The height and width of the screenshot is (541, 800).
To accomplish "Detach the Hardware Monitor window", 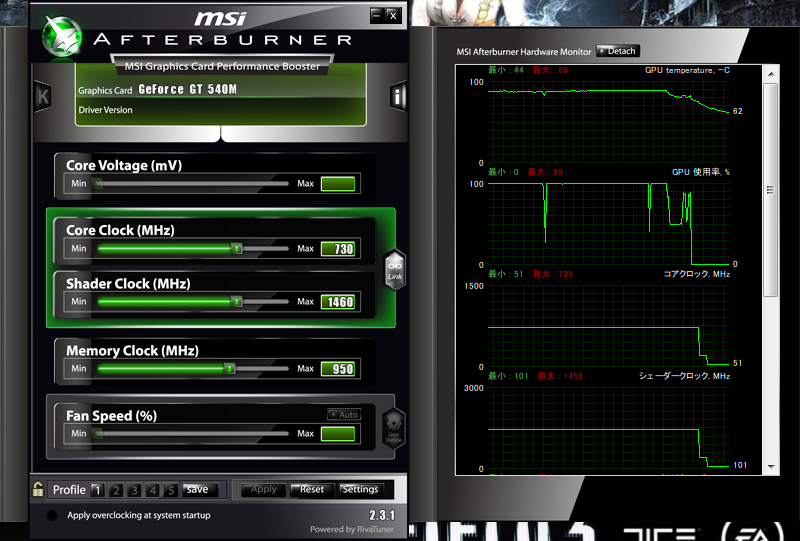I will (x=618, y=51).
